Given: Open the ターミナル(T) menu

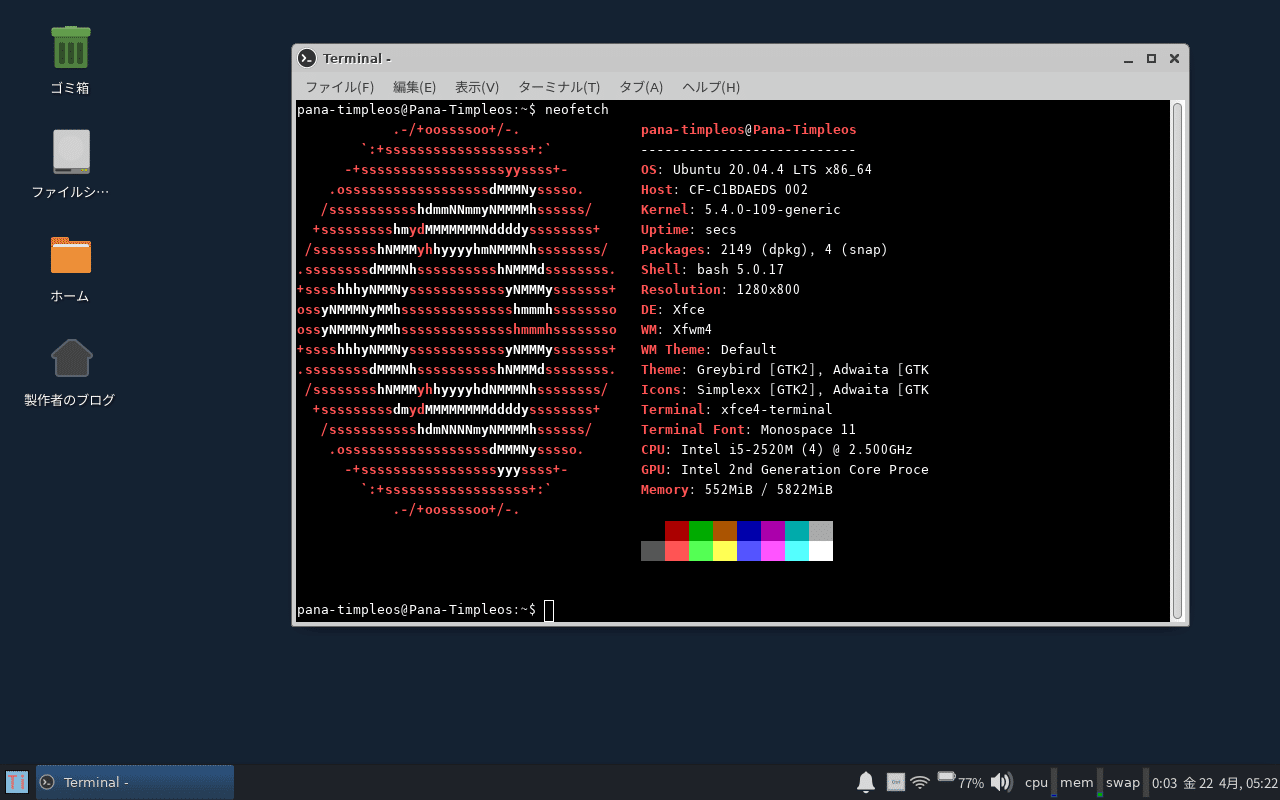Looking at the screenshot, I should [x=559, y=87].
